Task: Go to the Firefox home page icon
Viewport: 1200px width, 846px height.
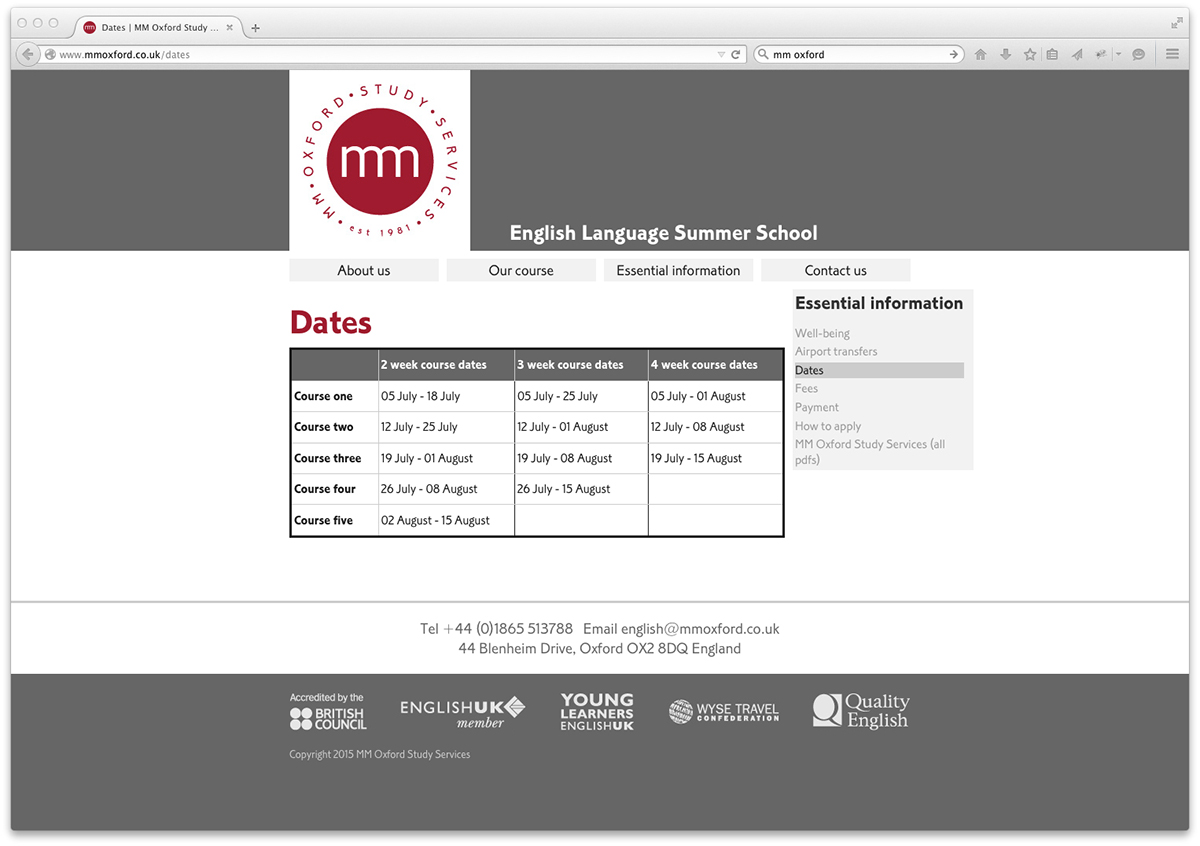Action: 981,55
